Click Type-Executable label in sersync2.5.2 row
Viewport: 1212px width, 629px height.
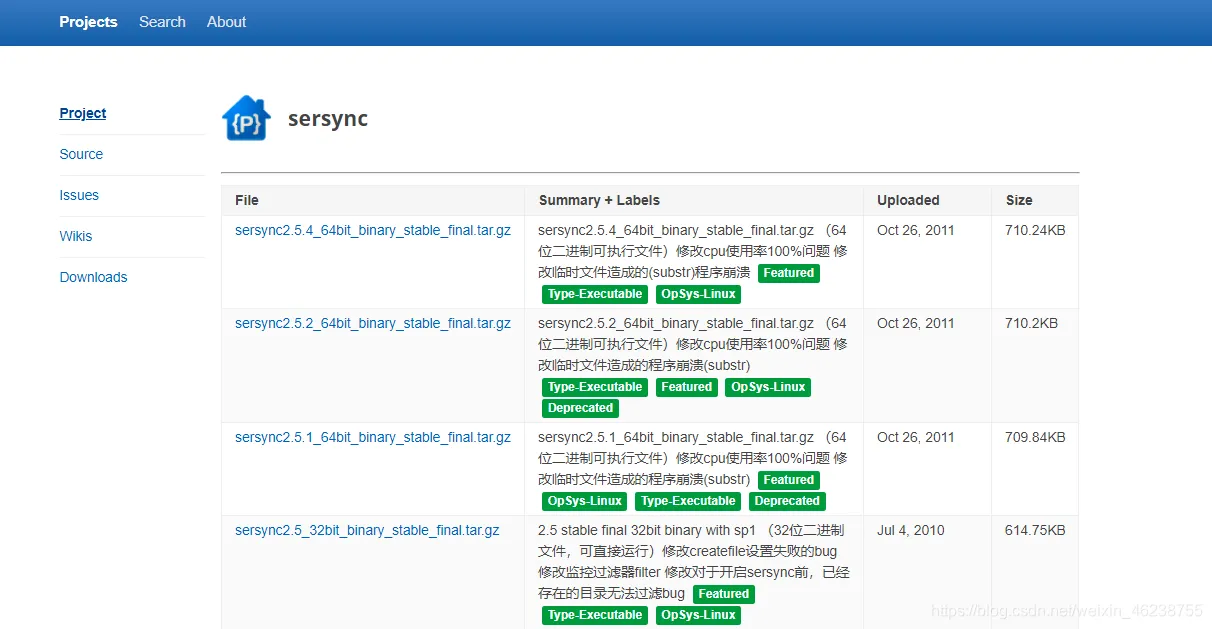click(x=595, y=387)
